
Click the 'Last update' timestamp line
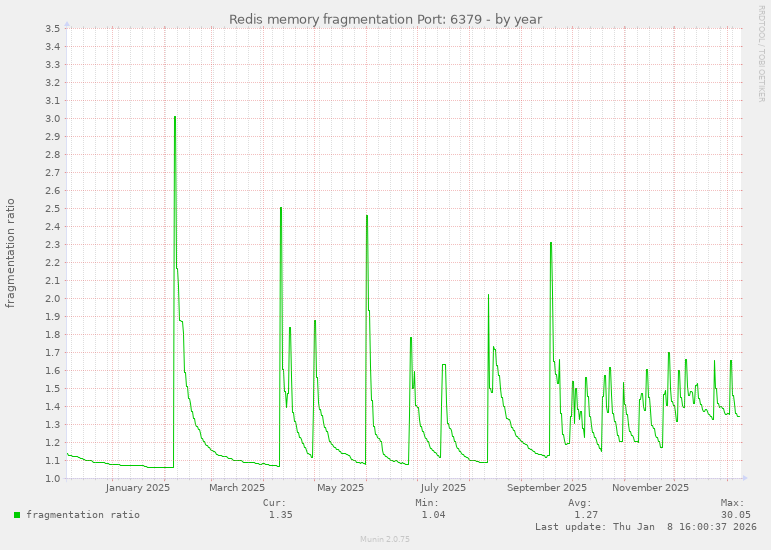(646, 526)
